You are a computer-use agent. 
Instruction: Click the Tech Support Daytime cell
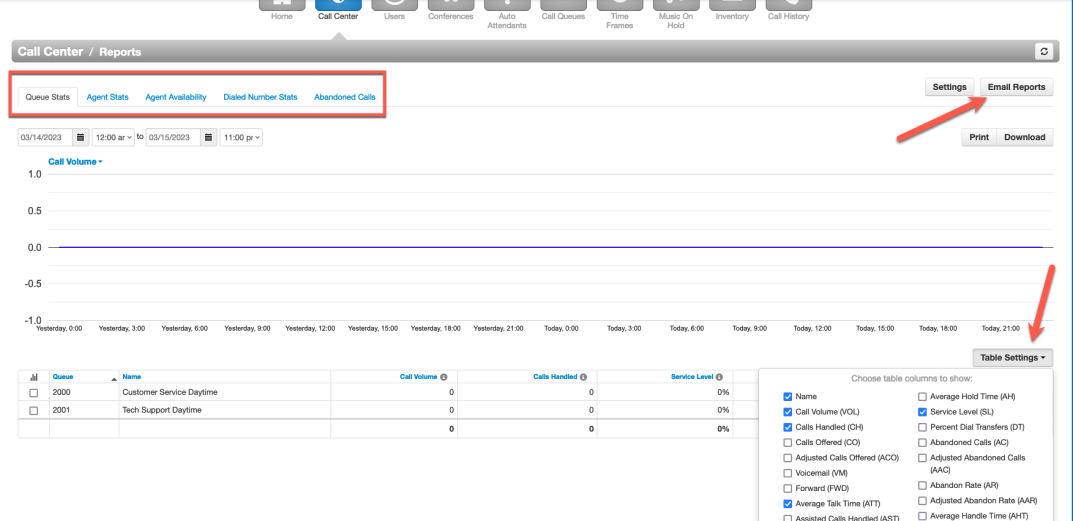click(x=224, y=411)
